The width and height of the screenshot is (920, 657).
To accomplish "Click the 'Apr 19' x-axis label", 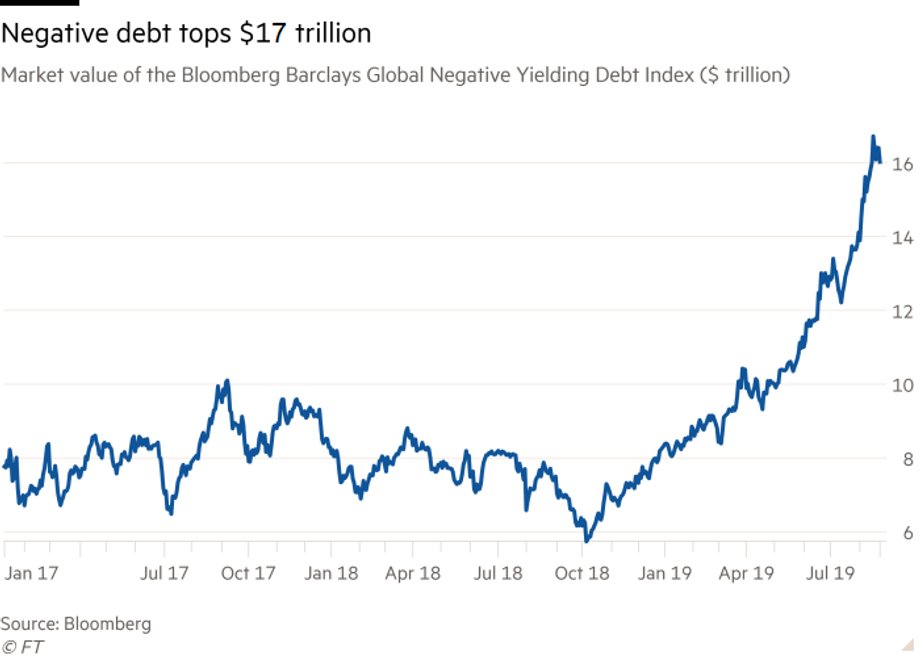I will pyautogui.click(x=746, y=573).
